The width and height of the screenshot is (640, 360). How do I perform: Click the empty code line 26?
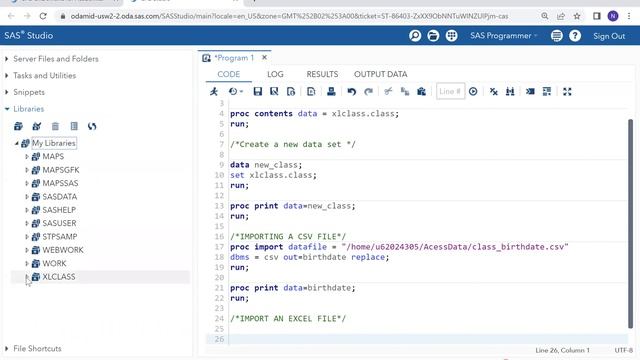[x=428, y=339]
